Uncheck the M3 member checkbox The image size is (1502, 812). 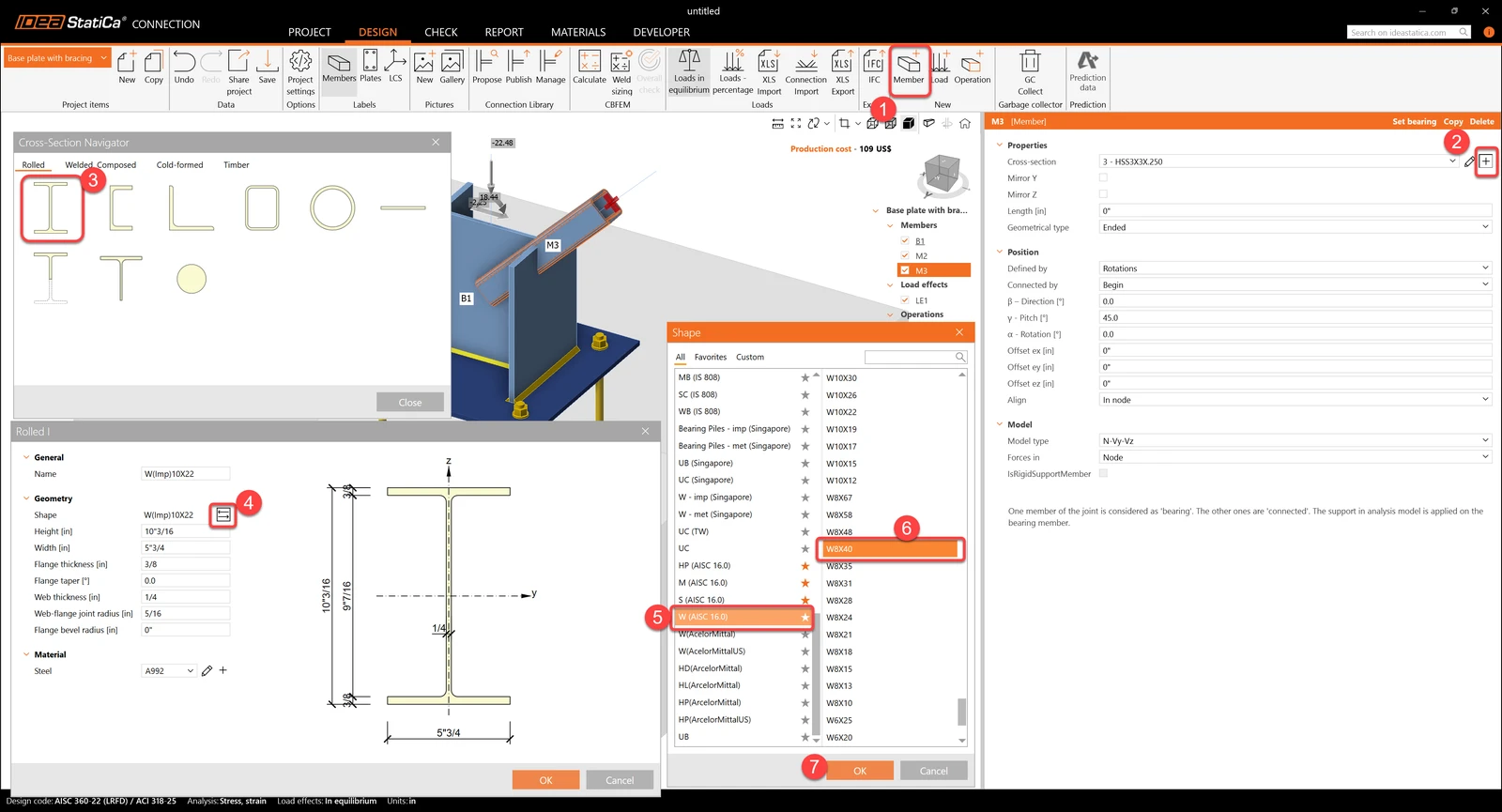pos(905,270)
